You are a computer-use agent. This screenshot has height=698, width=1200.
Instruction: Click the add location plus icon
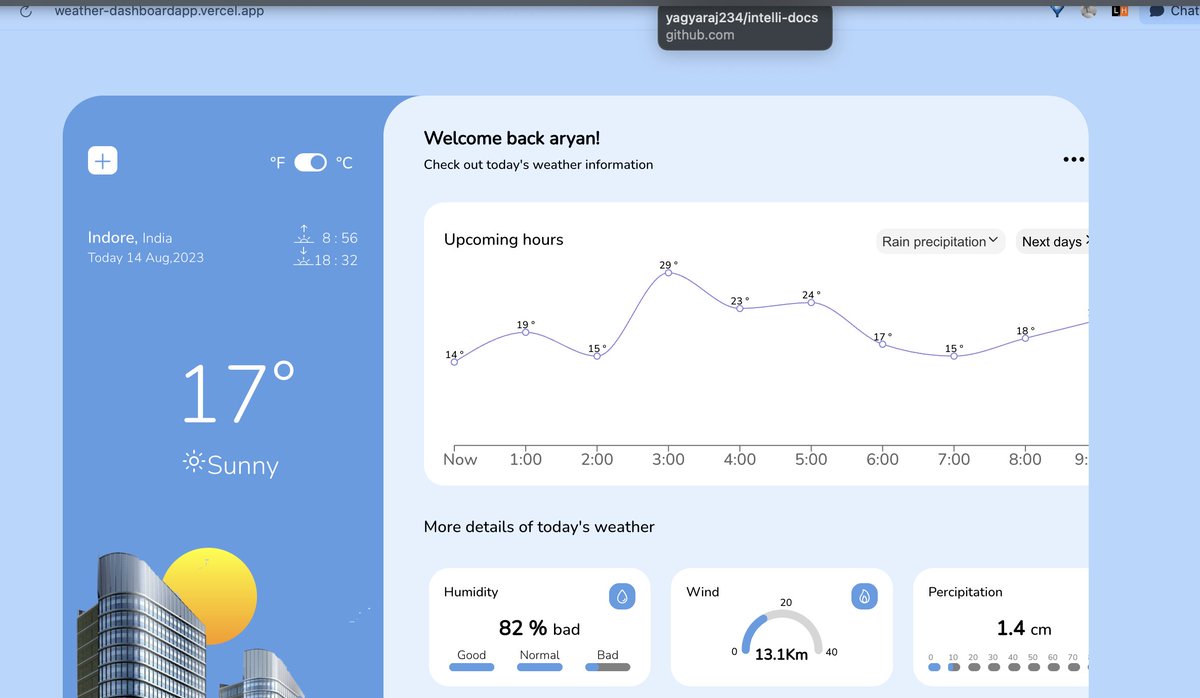(102, 160)
